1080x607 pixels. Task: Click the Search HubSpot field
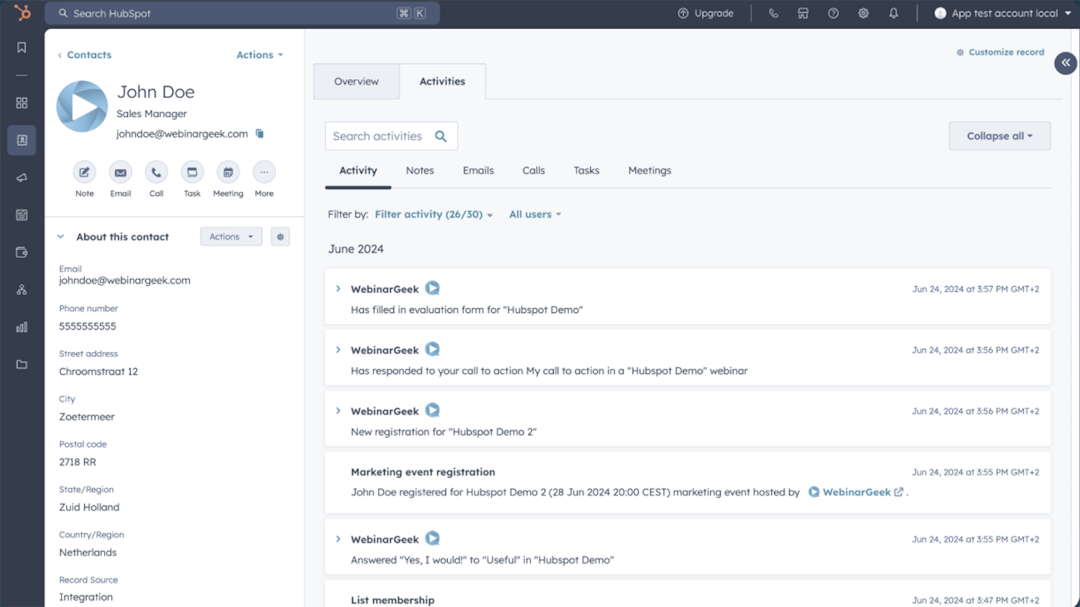(242, 13)
